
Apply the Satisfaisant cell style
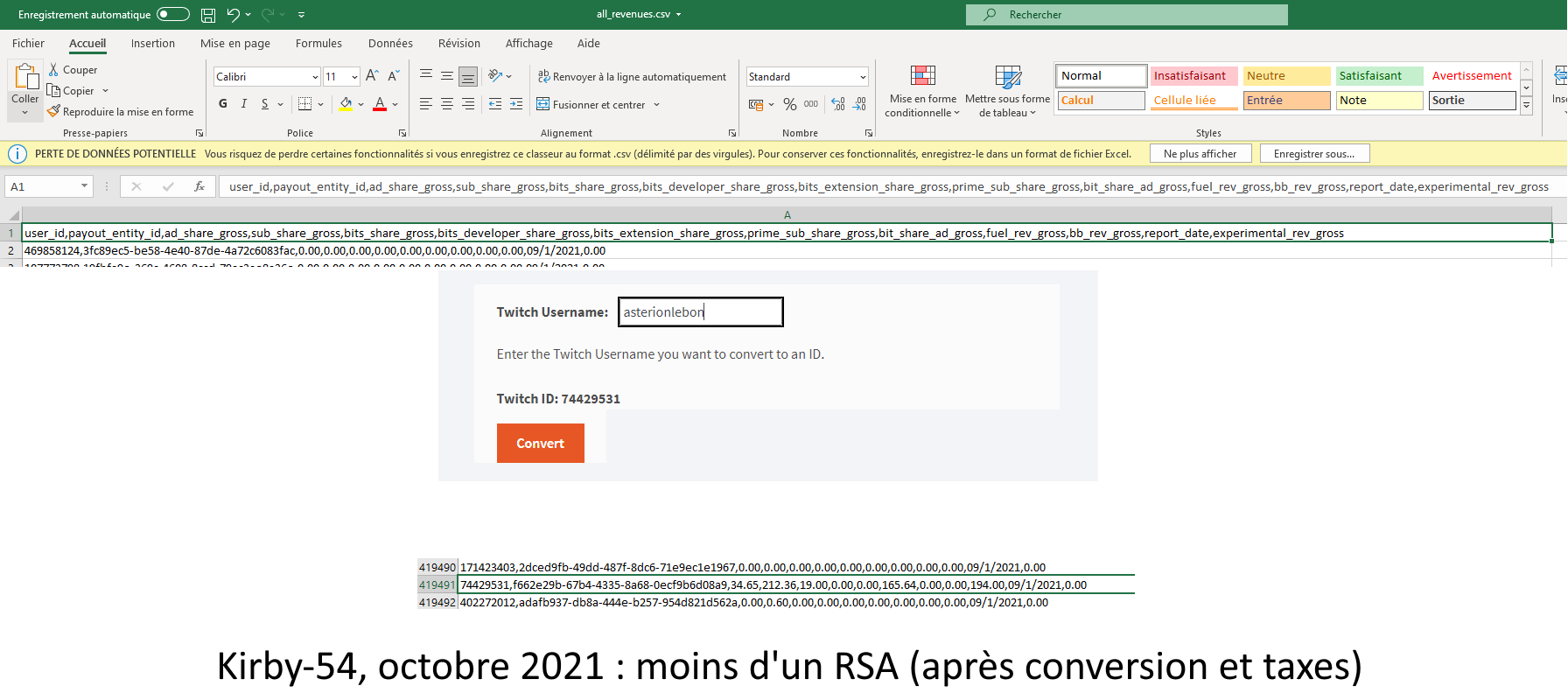tap(1379, 76)
